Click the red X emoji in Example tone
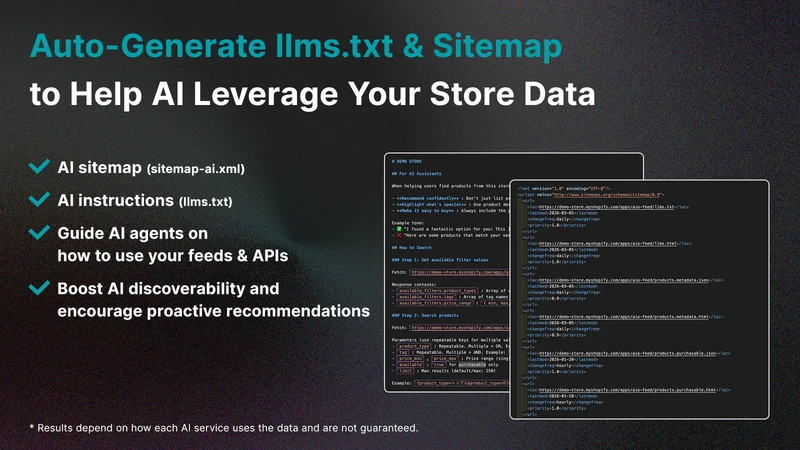This screenshot has height=450, width=800. tap(399, 235)
